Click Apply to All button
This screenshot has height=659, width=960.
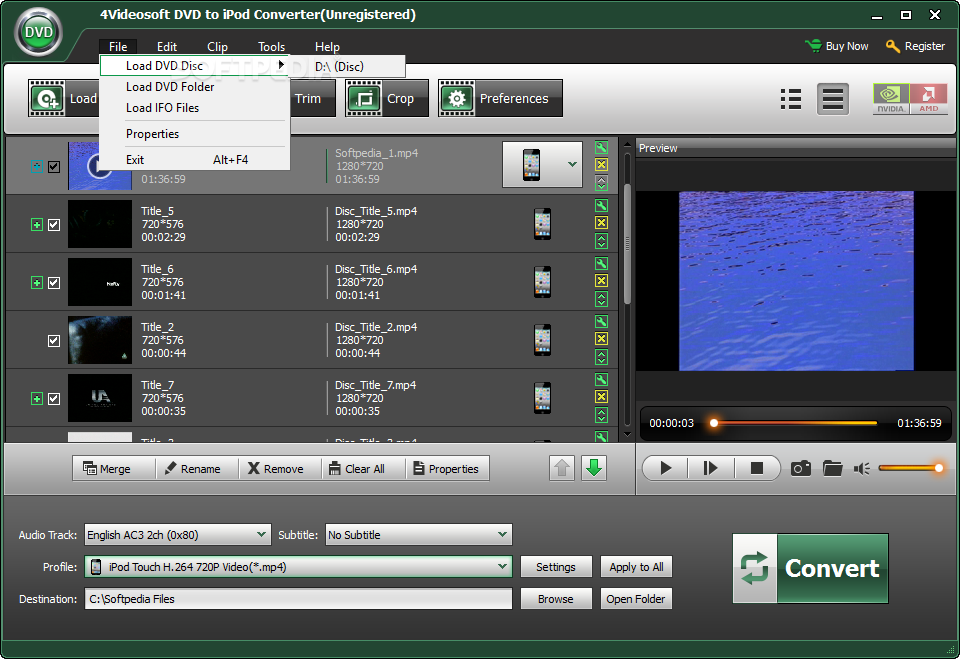pyautogui.click(x=636, y=567)
